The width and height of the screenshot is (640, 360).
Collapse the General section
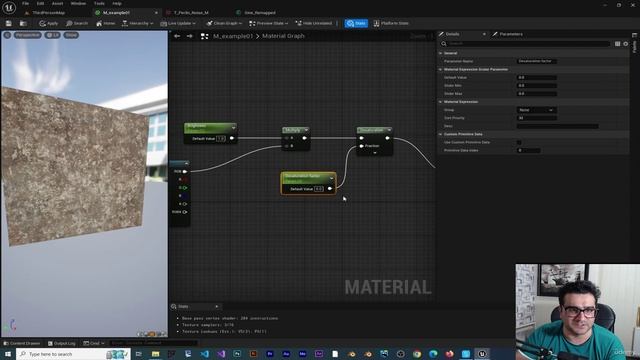(440, 53)
